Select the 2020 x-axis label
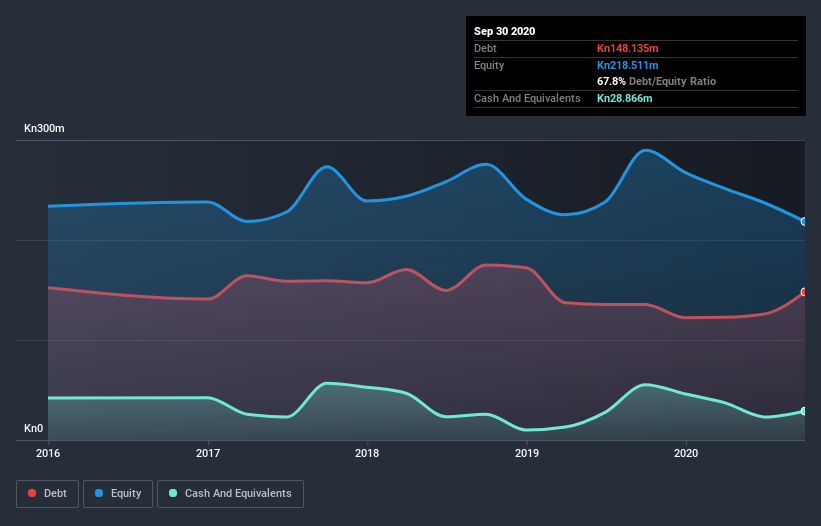The image size is (821, 526). click(686, 453)
